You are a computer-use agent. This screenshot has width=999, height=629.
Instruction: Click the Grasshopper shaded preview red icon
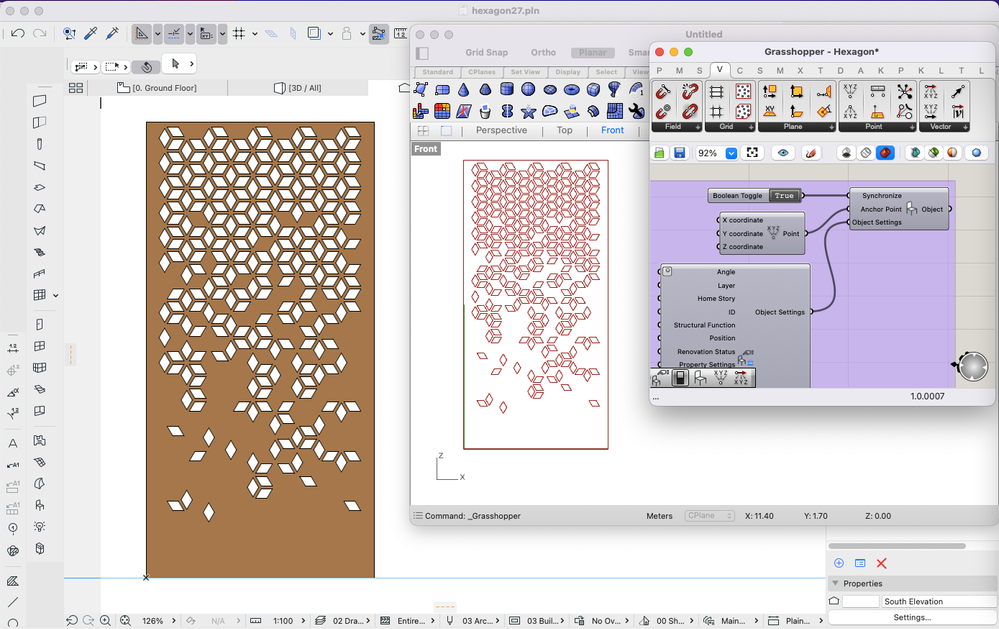[x=885, y=153]
